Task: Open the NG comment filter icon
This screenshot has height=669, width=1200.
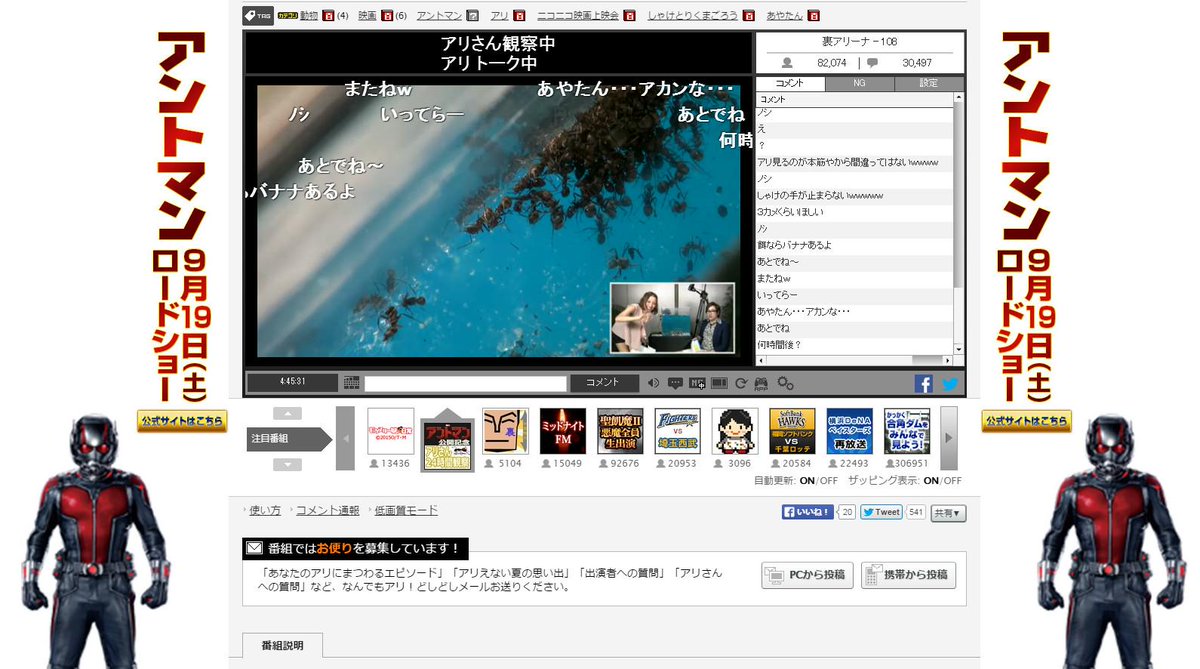Action: pos(697,382)
